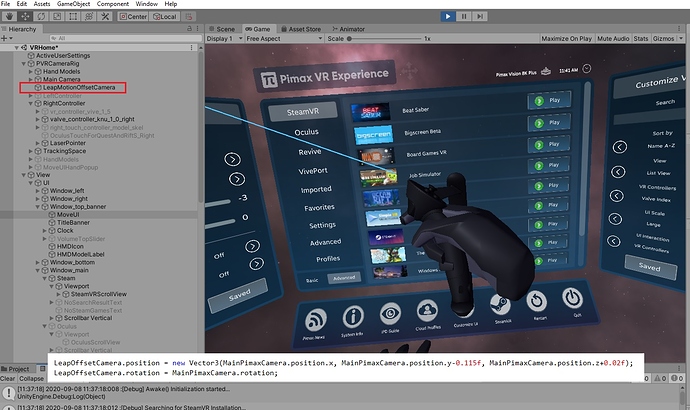Switch to the Project tab
The image size is (690, 410).
point(16,369)
